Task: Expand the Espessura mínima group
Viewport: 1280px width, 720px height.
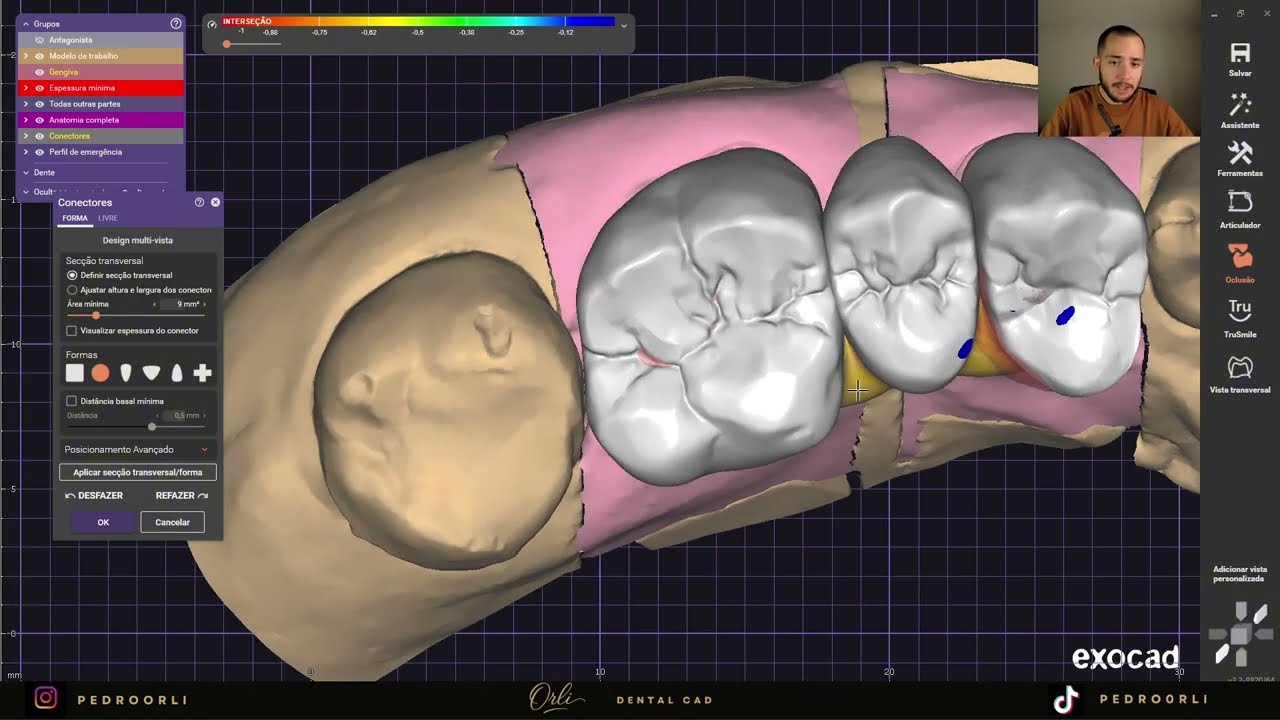Action: coord(26,88)
